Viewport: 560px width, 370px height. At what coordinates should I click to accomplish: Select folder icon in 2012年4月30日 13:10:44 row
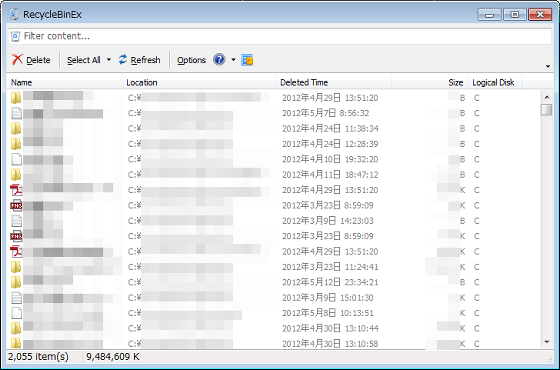(x=16, y=328)
